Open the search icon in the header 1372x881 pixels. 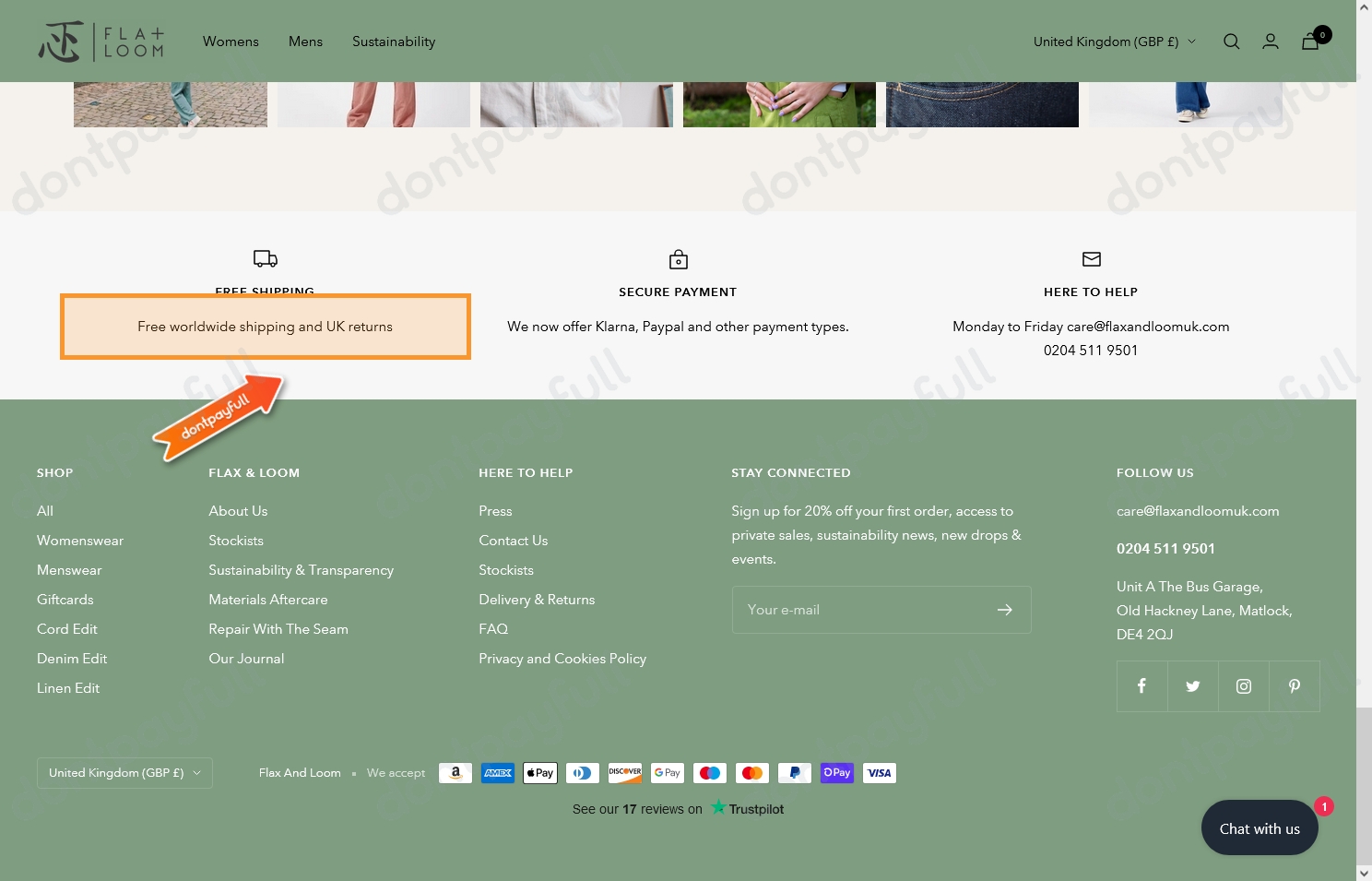1231,42
